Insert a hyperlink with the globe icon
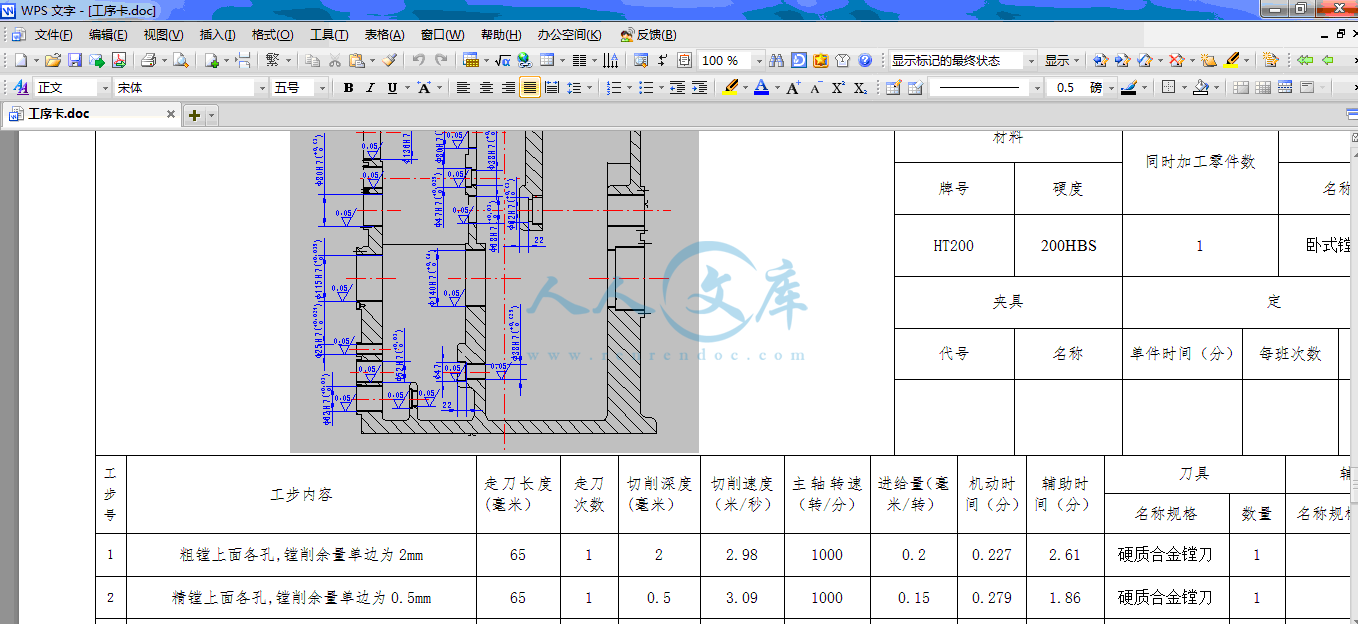The image size is (1358, 624). tap(524, 60)
